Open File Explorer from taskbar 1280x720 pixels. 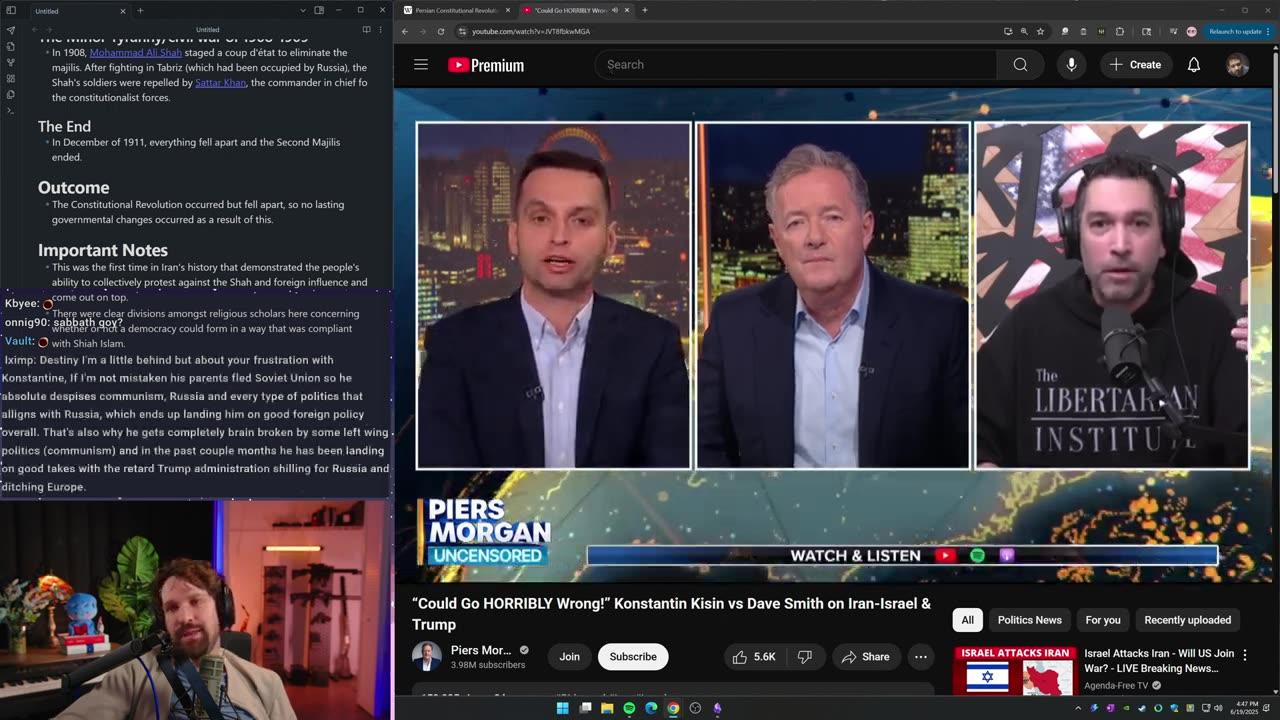pos(607,708)
